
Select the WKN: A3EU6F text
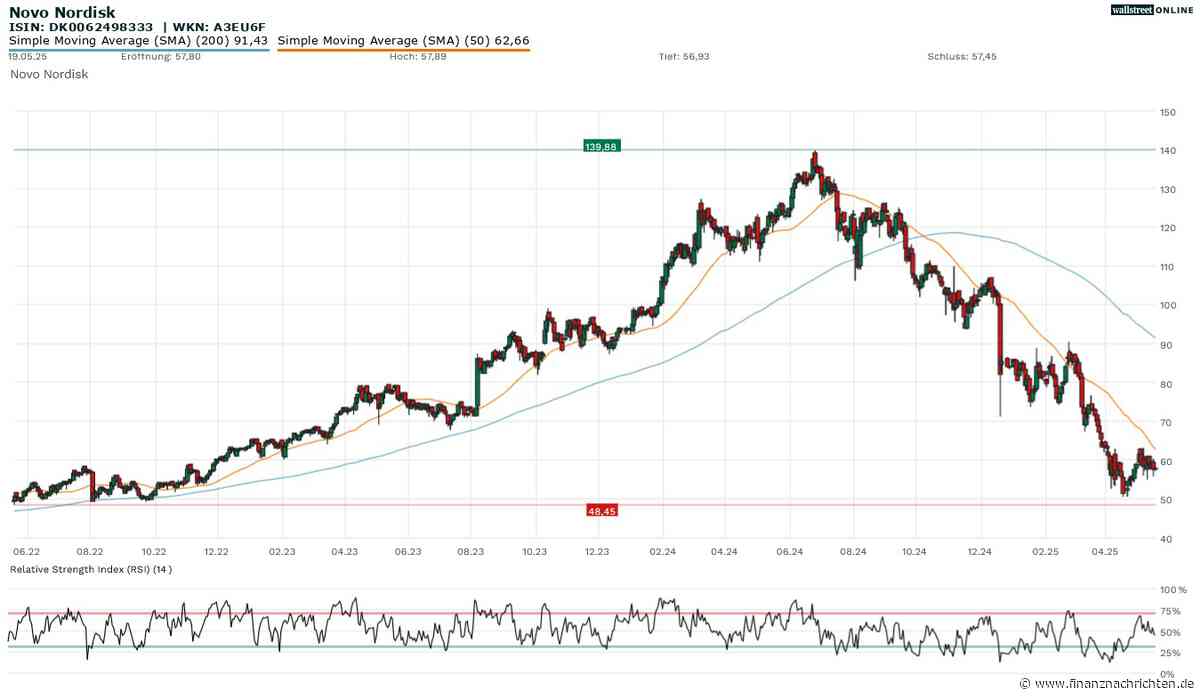click(219, 27)
